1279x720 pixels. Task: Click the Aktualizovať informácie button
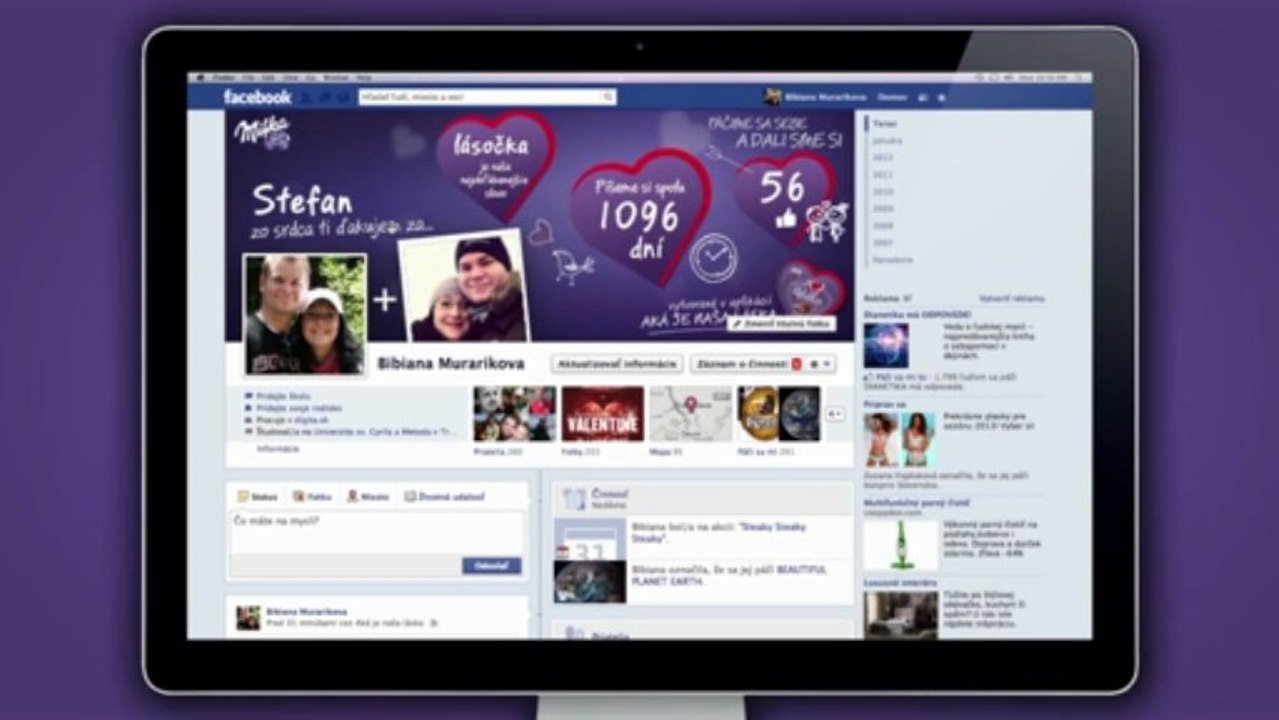[x=617, y=364]
